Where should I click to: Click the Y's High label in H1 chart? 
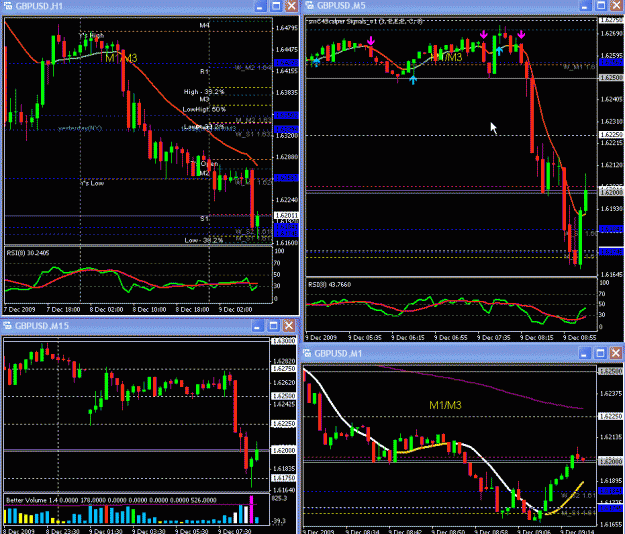pyautogui.click(x=91, y=35)
